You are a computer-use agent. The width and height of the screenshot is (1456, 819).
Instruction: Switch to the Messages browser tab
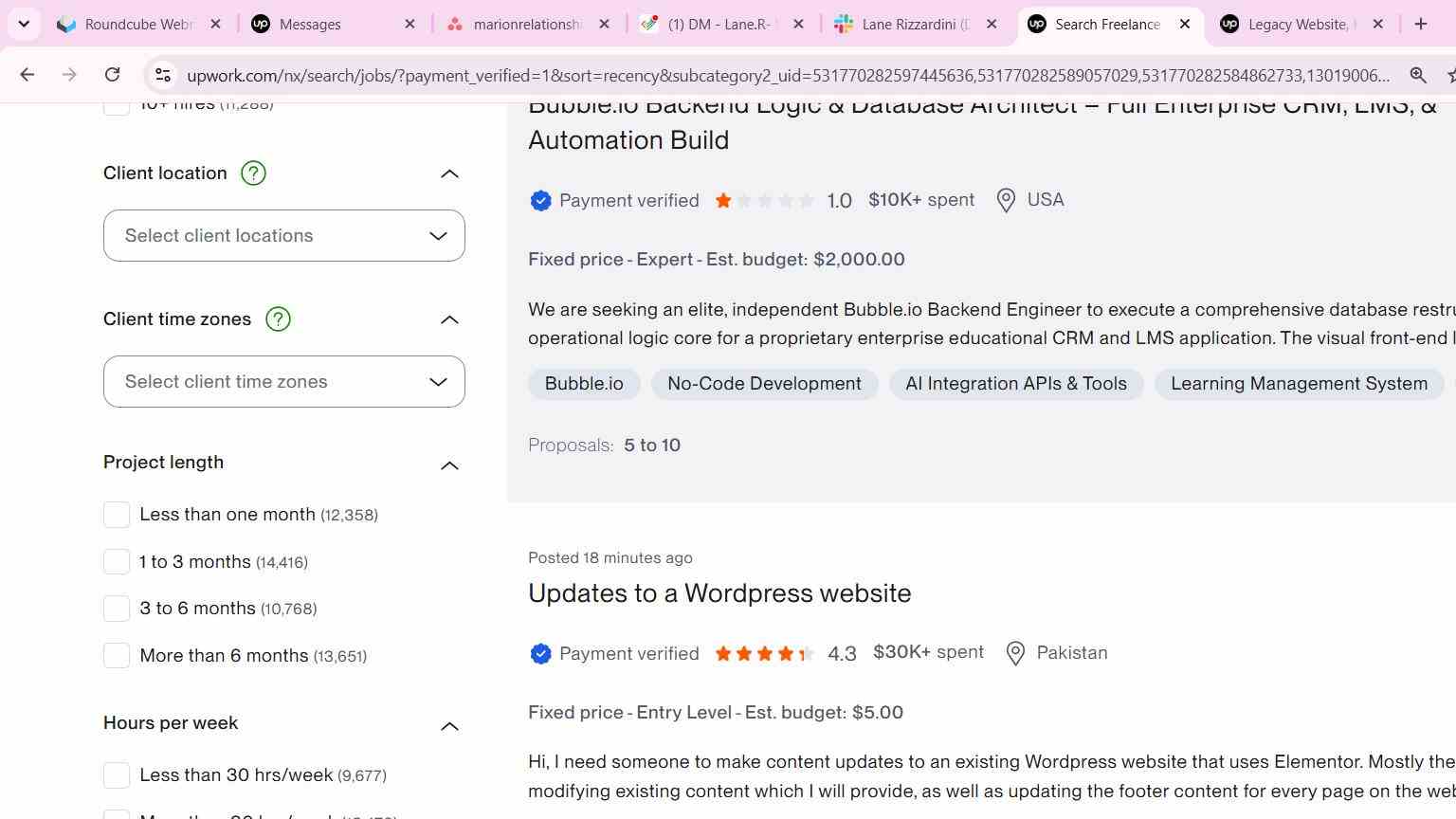[x=333, y=24]
